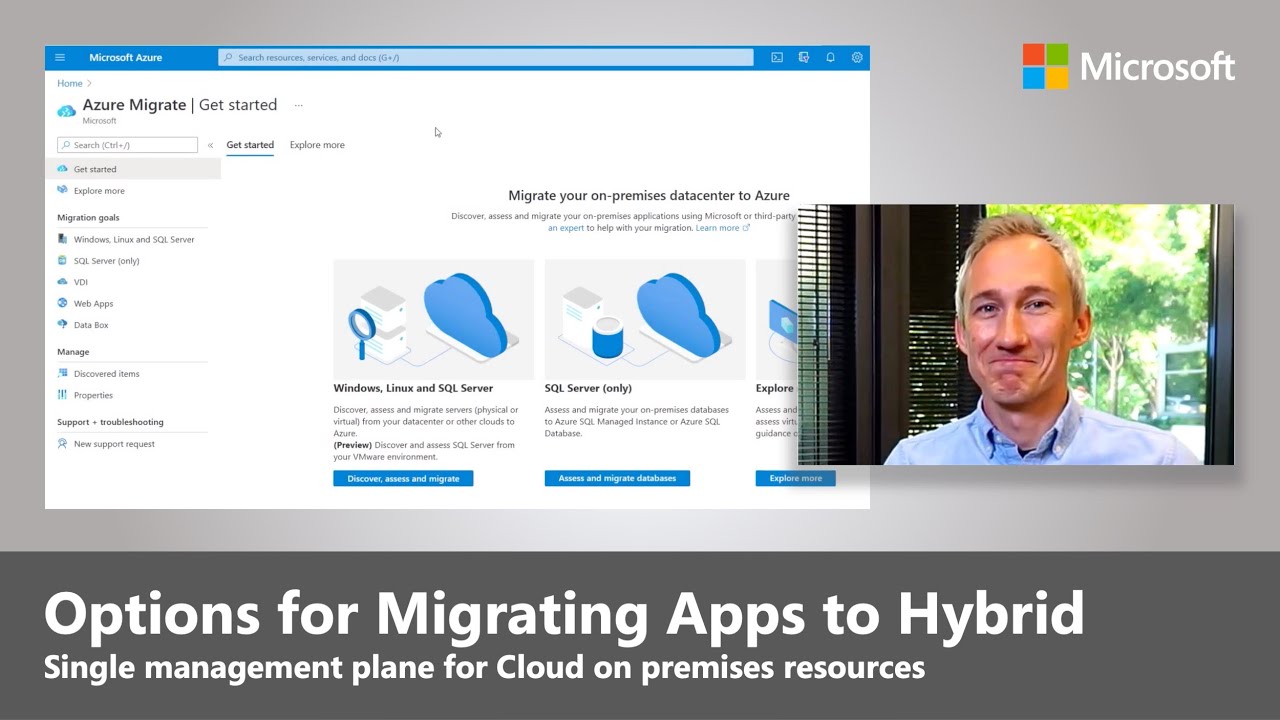
Task: Click the search magnifier in the top bar
Action: (229, 57)
